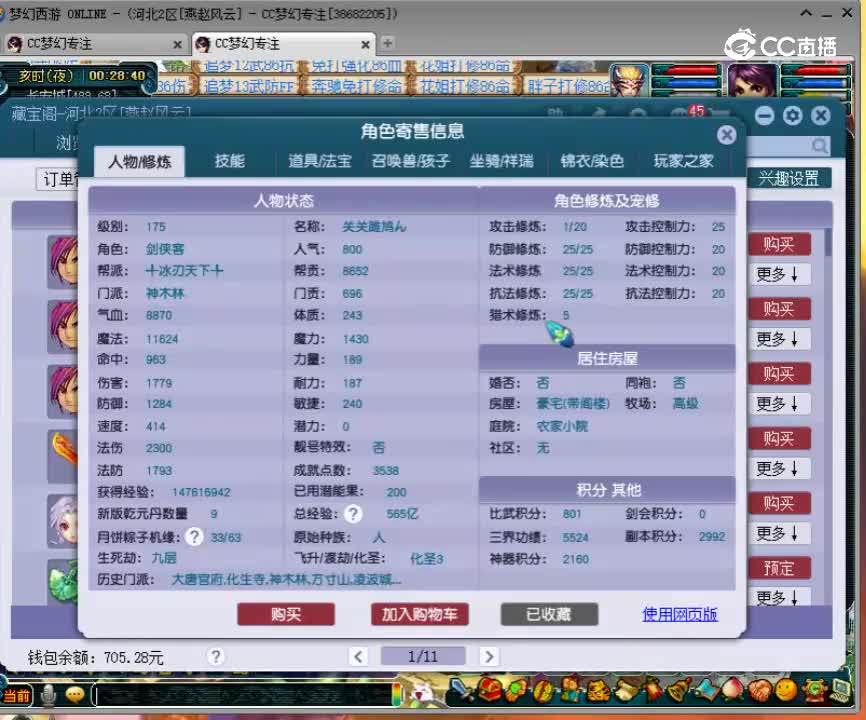The image size is (866, 720).
Task: Click notification icon with red 45 badge
Action: [x=688, y=113]
